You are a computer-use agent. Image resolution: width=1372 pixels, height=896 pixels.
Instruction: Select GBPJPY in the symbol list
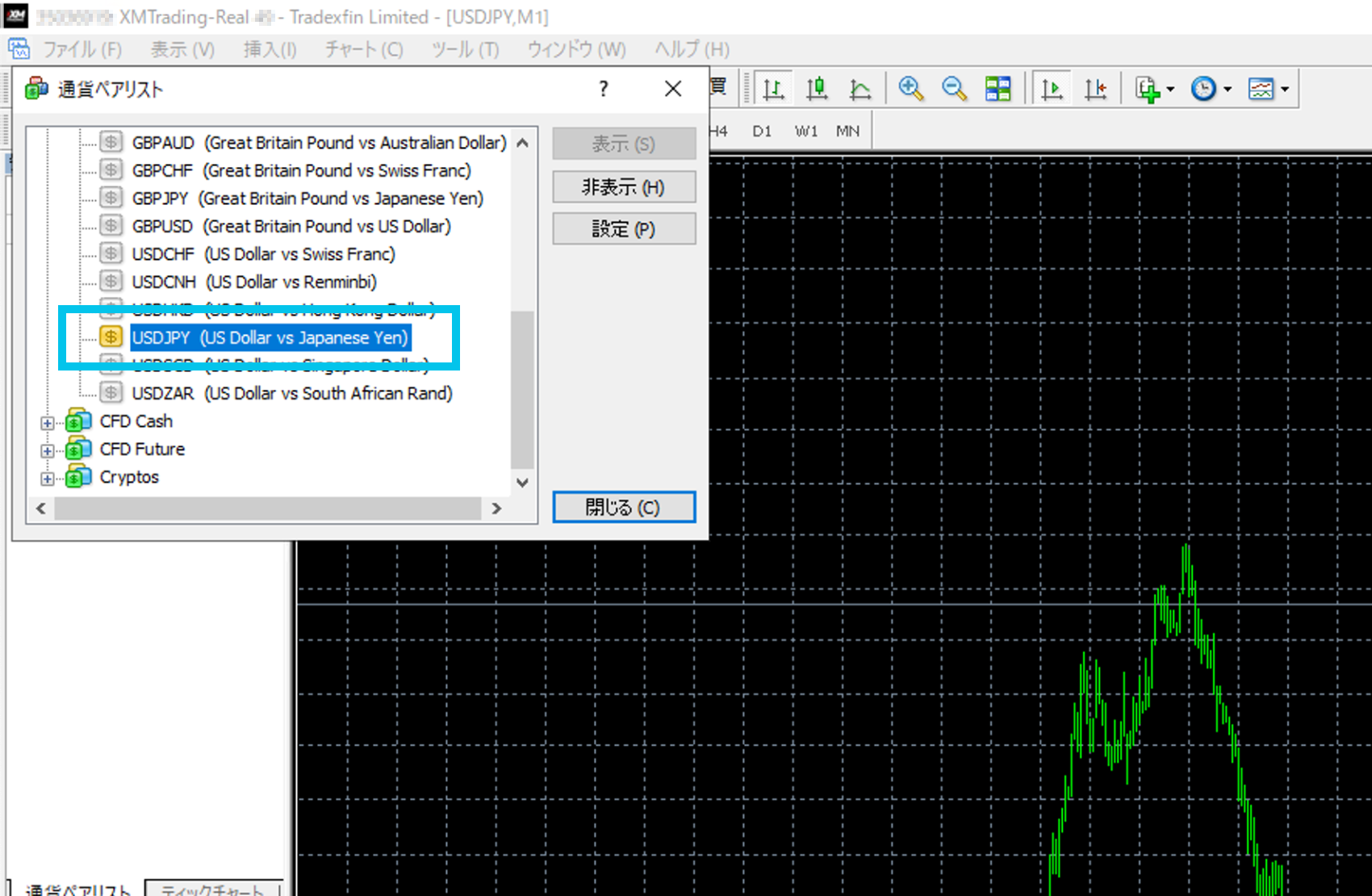point(160,199)
